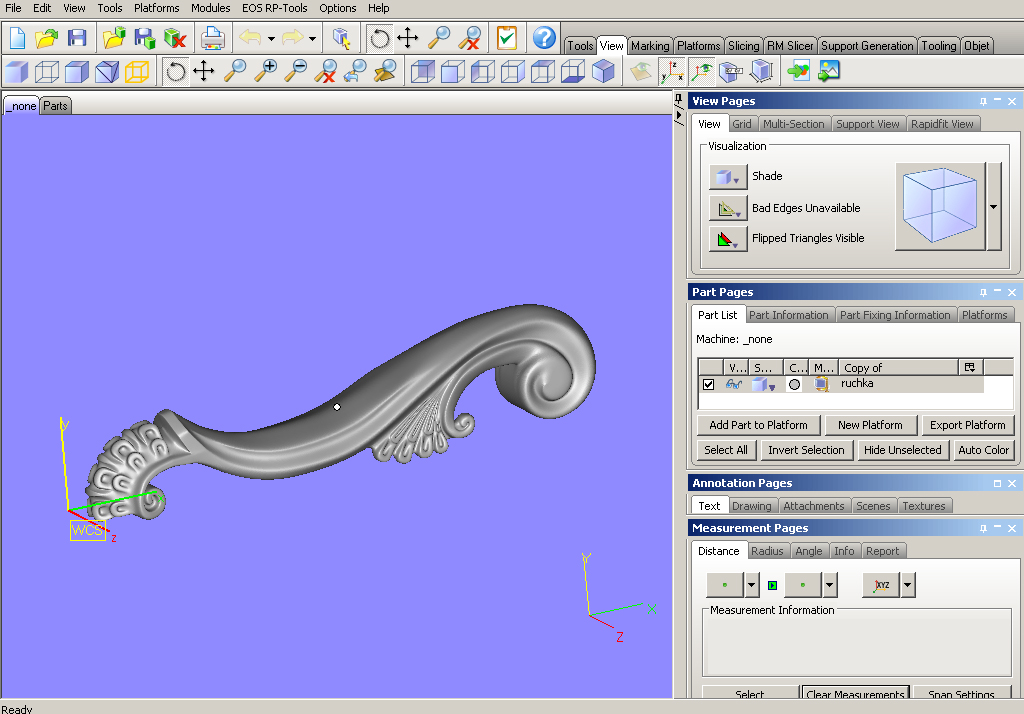Open the Part Fixing Information tab
The width and height of the screenshot is (1024, 714).
895,315
